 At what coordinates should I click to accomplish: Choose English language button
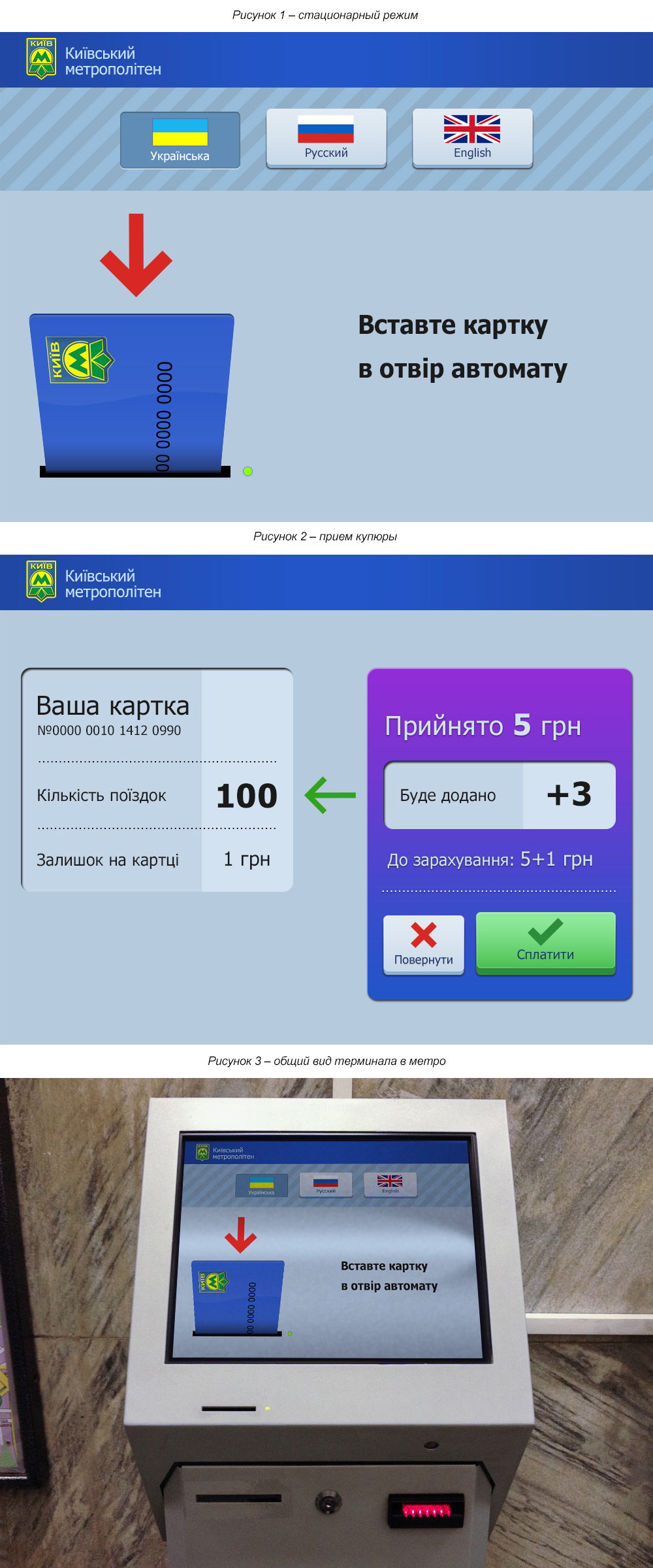pyautogui.click(x=472, y=139)
